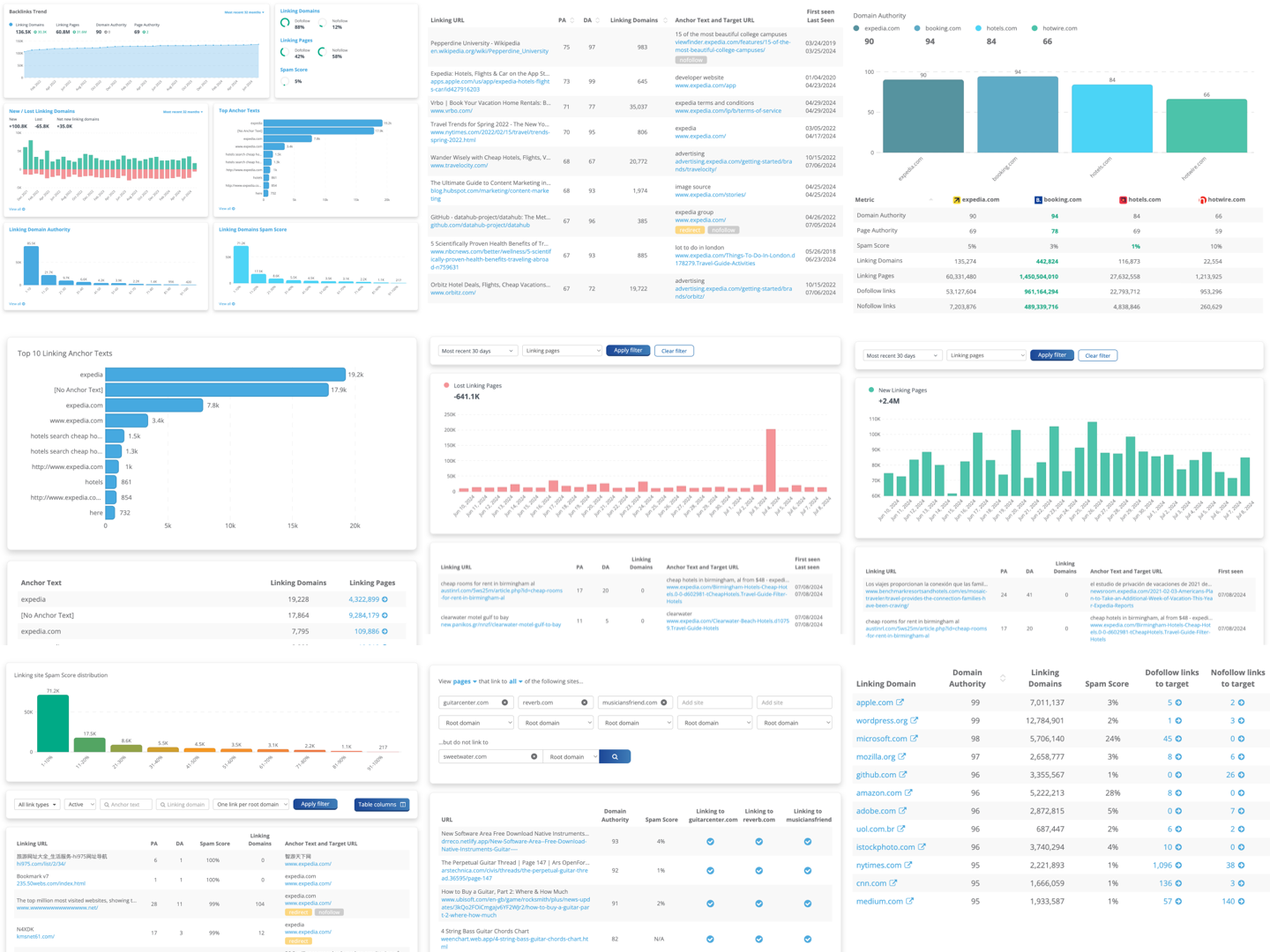Open the 'pages' view type dropdown
This screenshot has height=952, width=1270.
(x=465, y=681)
